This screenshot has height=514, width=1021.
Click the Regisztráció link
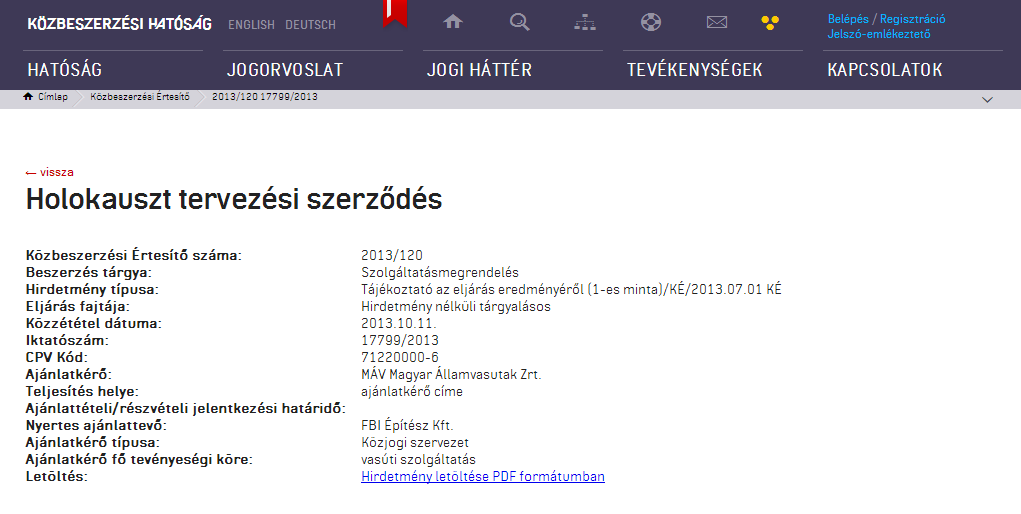coord(912,19)
